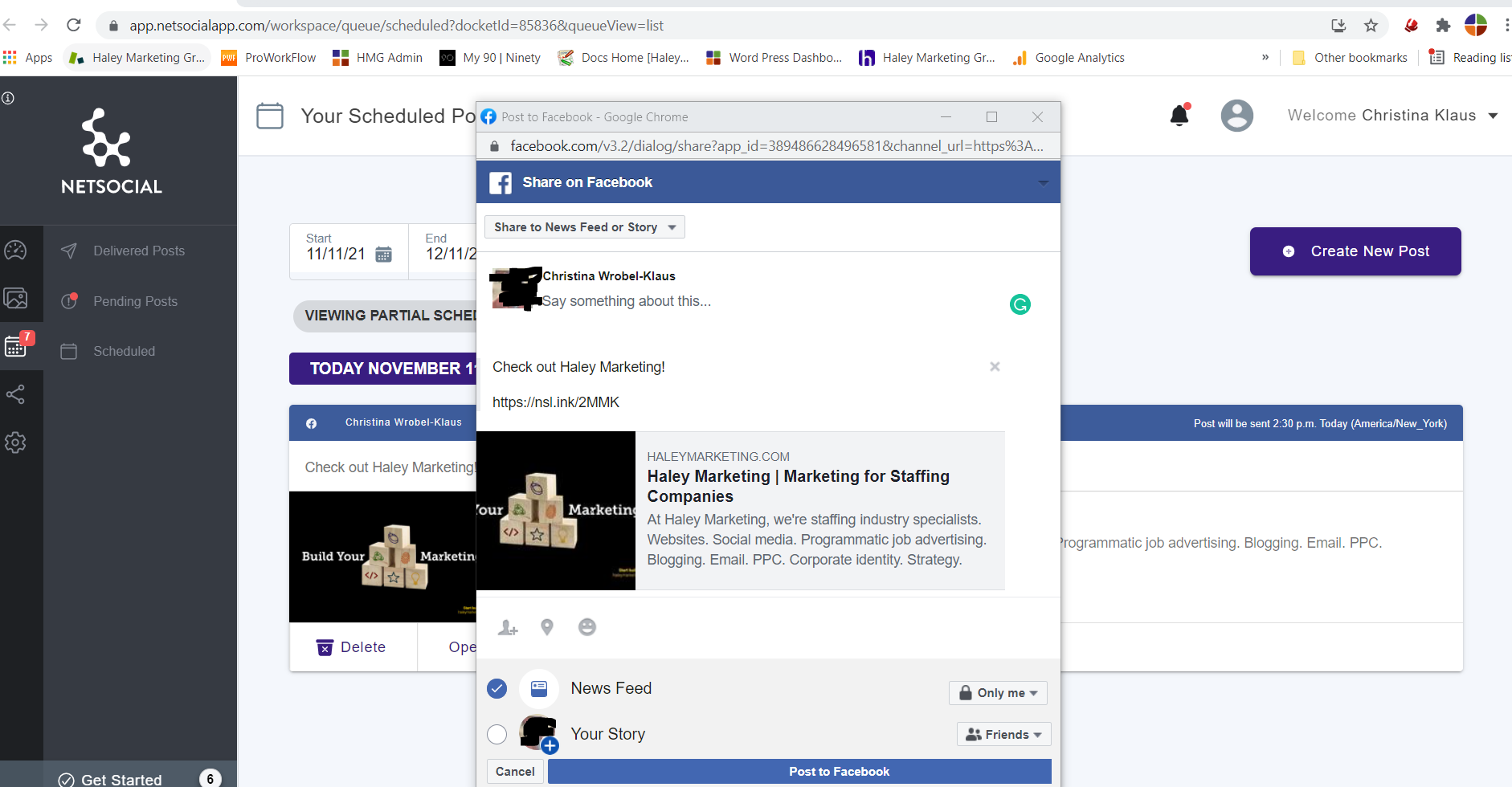This screenshot has height=787, width=1512.
Task: Go back with the browser back arrow
Action: click(10, 25)
